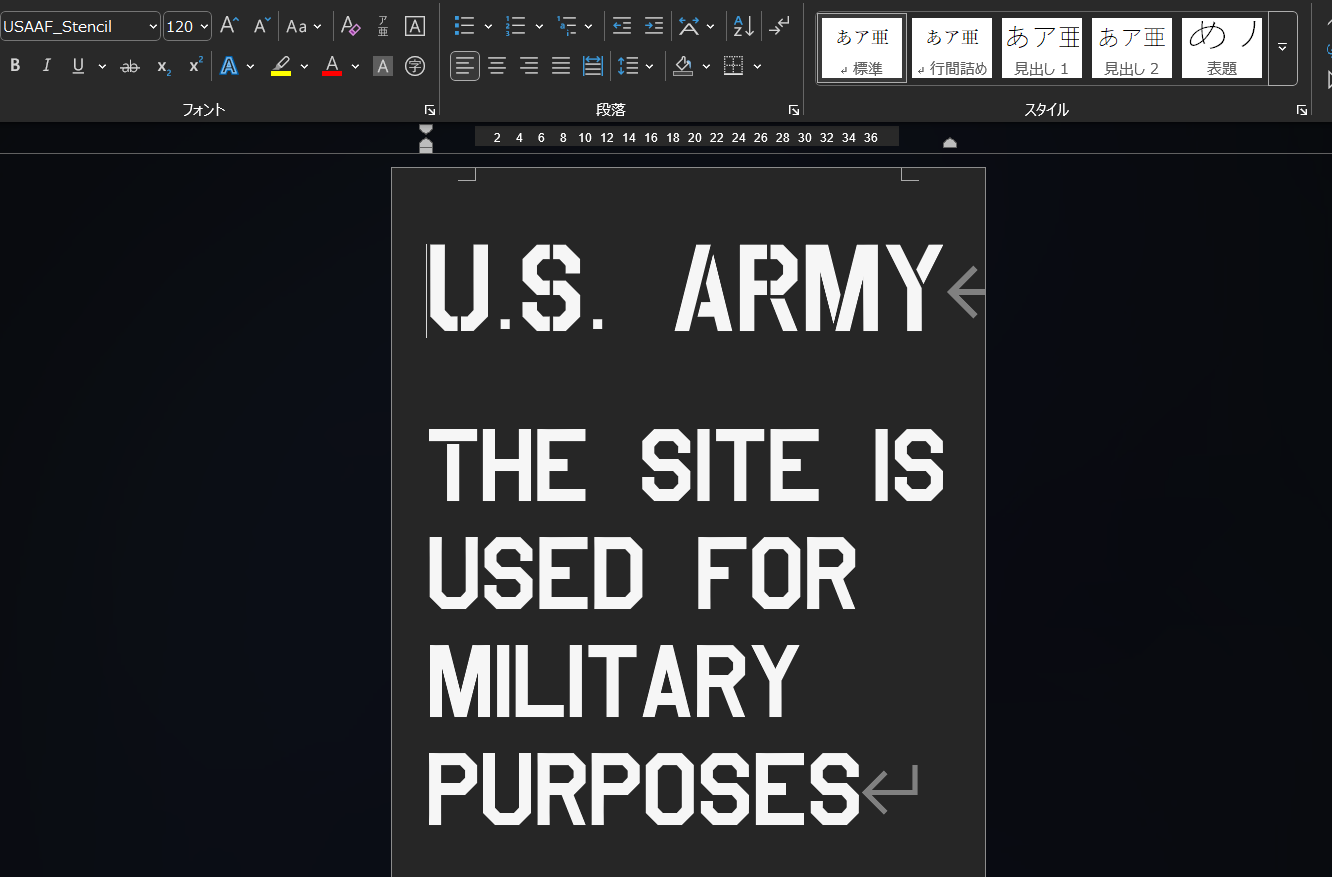Align text to the right
The width and height of the screenshot is (1332, 877).
point(529,66)
